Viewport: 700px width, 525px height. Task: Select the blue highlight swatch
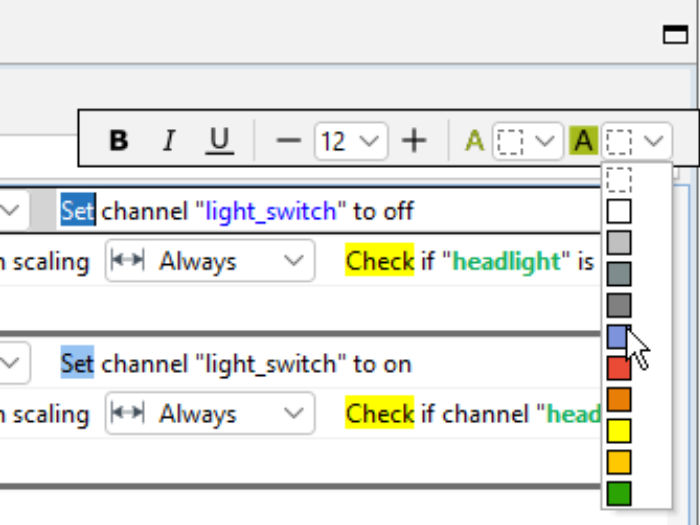[x=619, y=337]
